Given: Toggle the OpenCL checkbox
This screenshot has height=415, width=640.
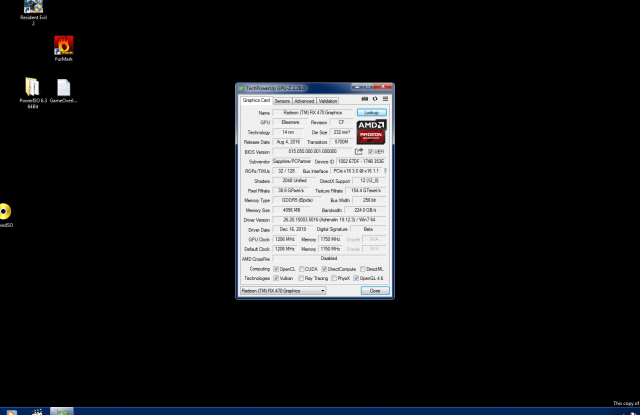Looking at the screenshot, I should pos(276,269).
